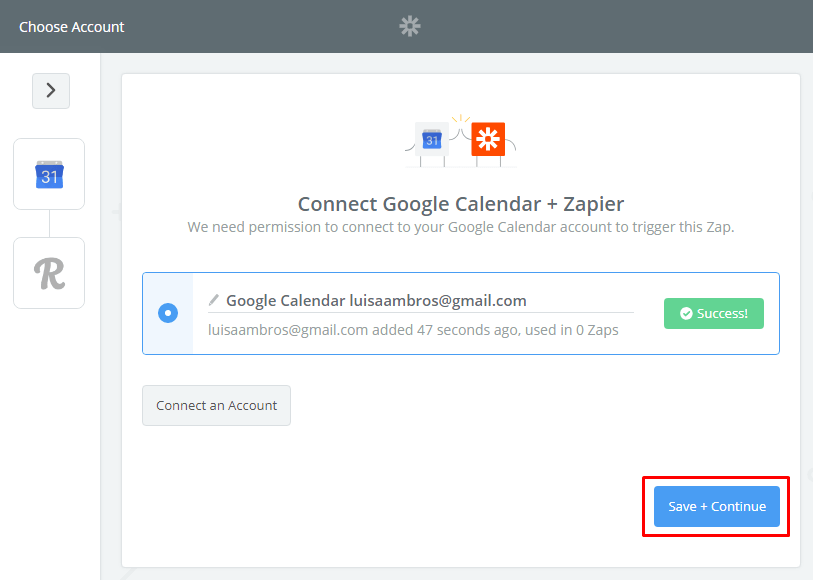Click the Google Calendar account name field
The height and width of the screenshot is (580, 813).
point(376,300)
